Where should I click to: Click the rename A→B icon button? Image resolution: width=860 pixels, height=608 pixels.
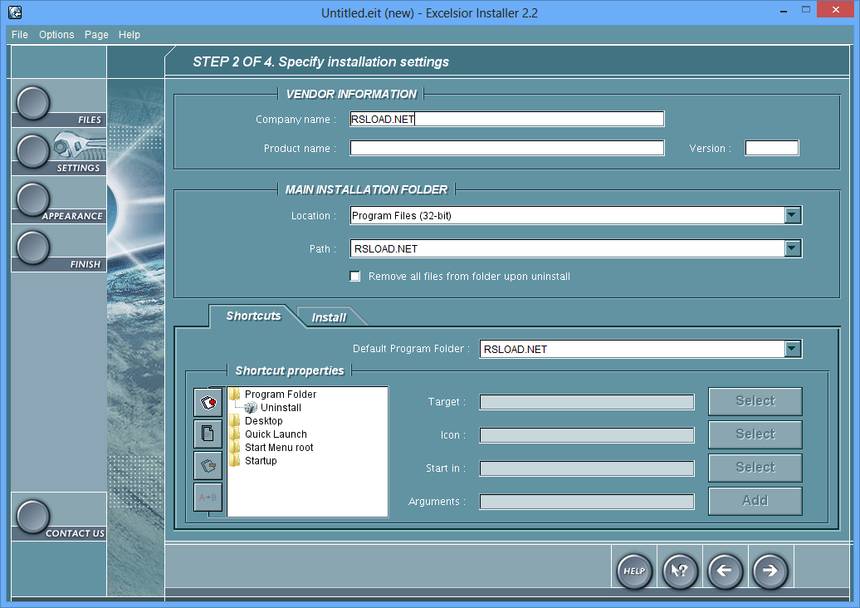coord(208,497)
